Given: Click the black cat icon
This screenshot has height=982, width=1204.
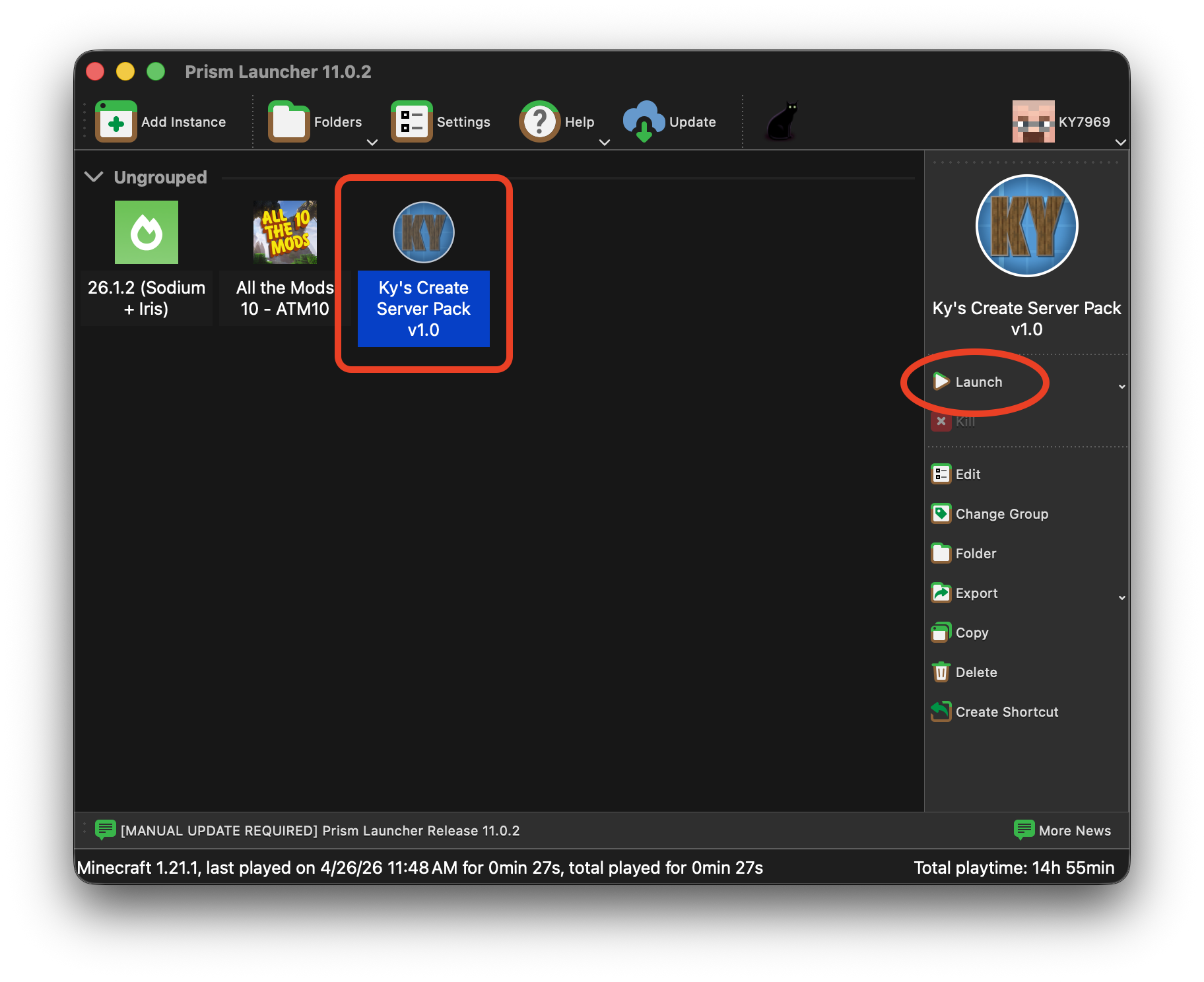Looking at the screenshot, I should pos(782,121).
